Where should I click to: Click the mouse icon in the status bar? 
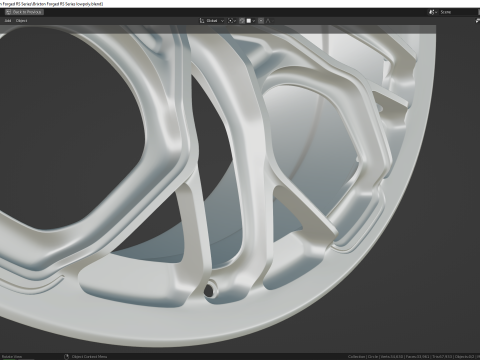(x=66, y=357)
